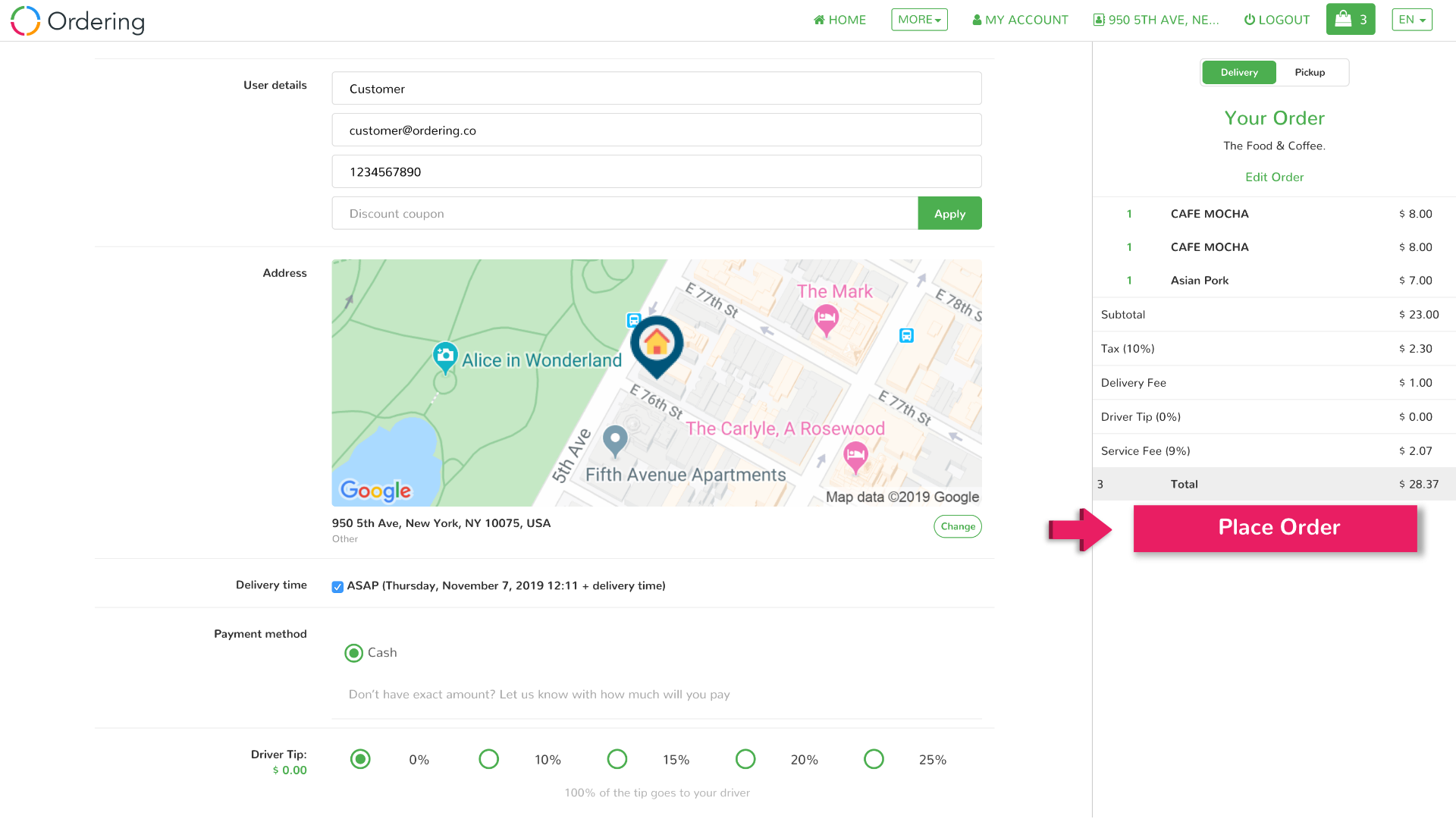Select Cash payment method
The height and width of the screenshot is (819, 1456).
353,653
